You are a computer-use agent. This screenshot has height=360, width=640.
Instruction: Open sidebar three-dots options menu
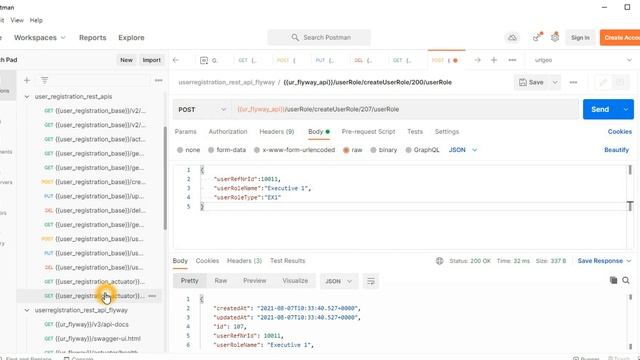click(158, 80)
